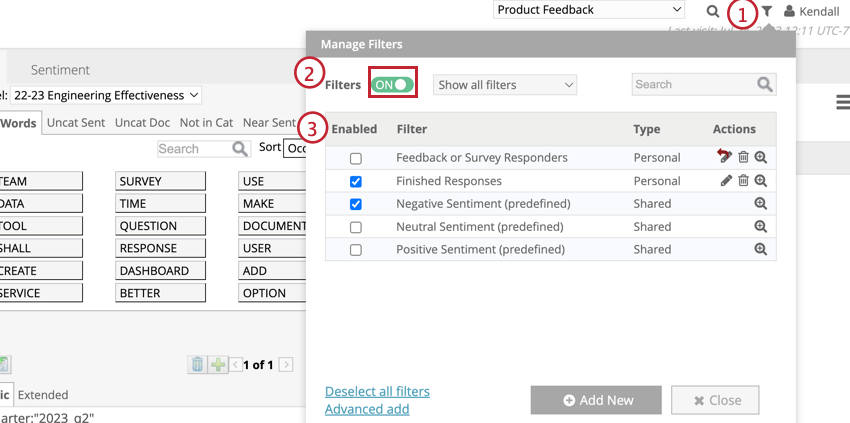This screenshot has height=423, width=850.
Task: Uncheck the Negative Sentiment filter checkbox
Action: click(356, 204)
